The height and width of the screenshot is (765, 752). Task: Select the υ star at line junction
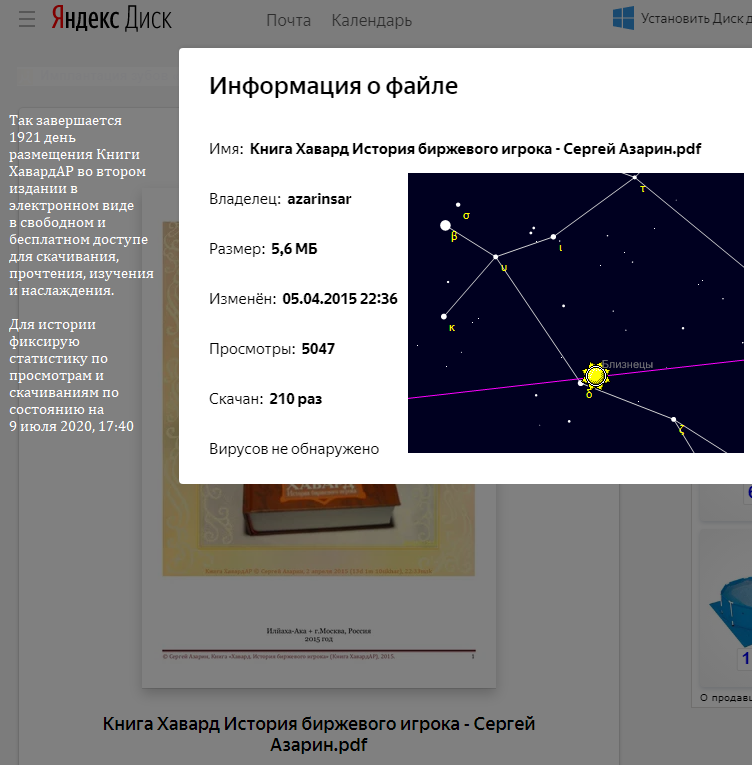coord(496,258)
